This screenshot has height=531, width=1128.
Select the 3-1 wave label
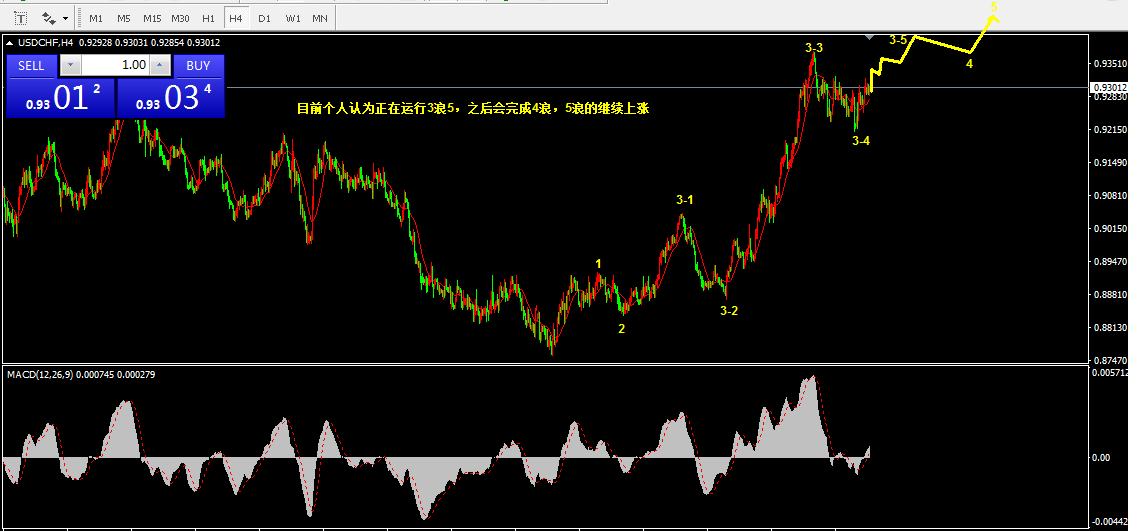(686, 199)
